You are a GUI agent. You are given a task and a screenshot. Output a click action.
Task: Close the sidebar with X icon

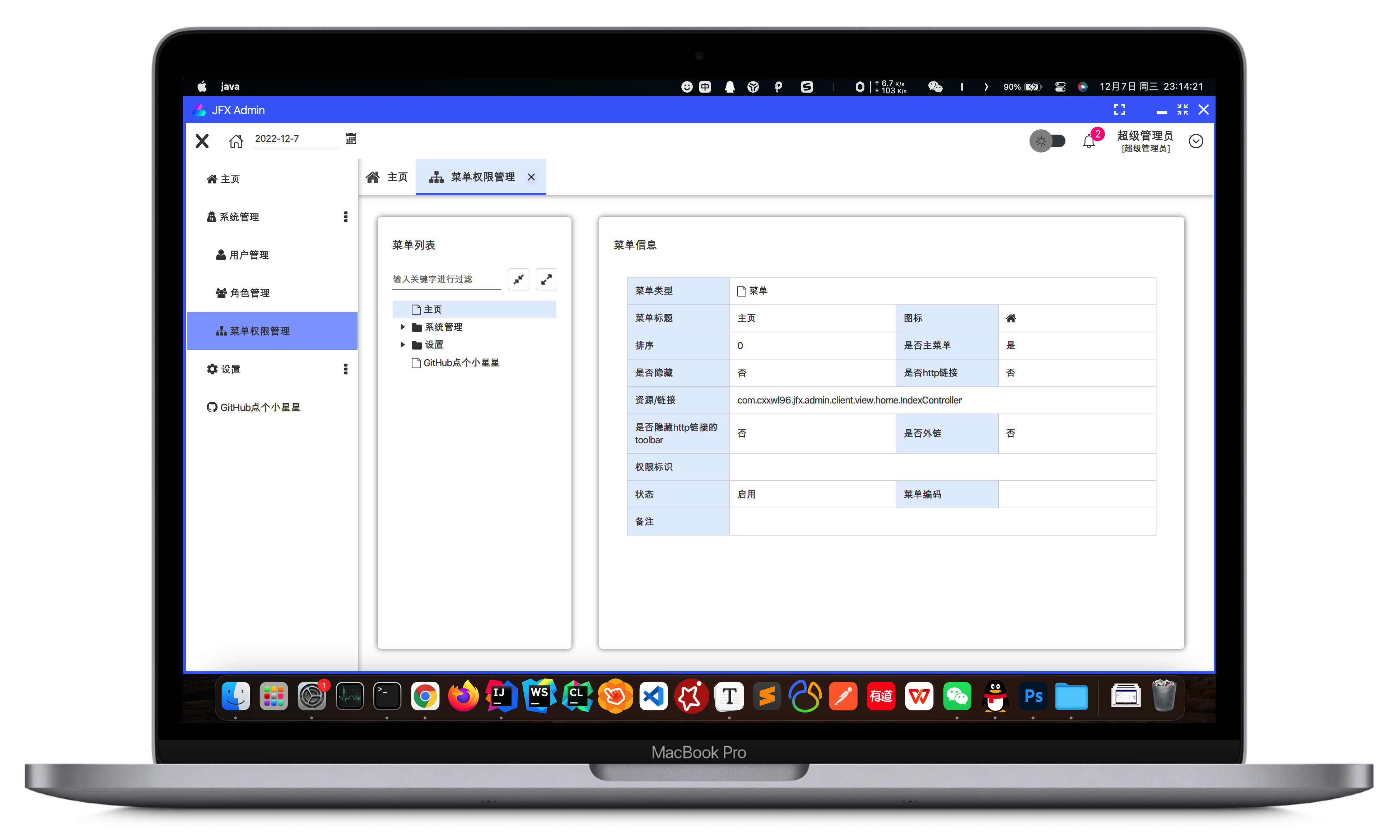(x=202, y=141)
